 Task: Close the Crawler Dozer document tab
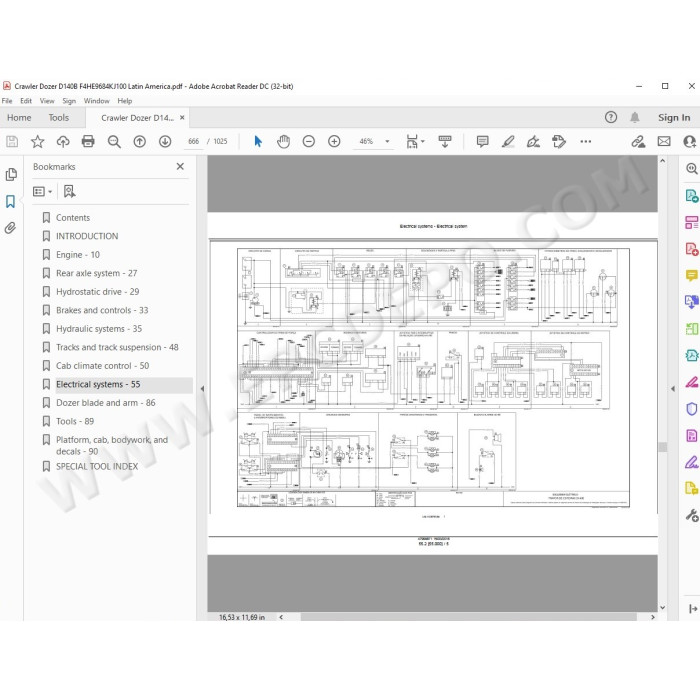coord(182,117)
